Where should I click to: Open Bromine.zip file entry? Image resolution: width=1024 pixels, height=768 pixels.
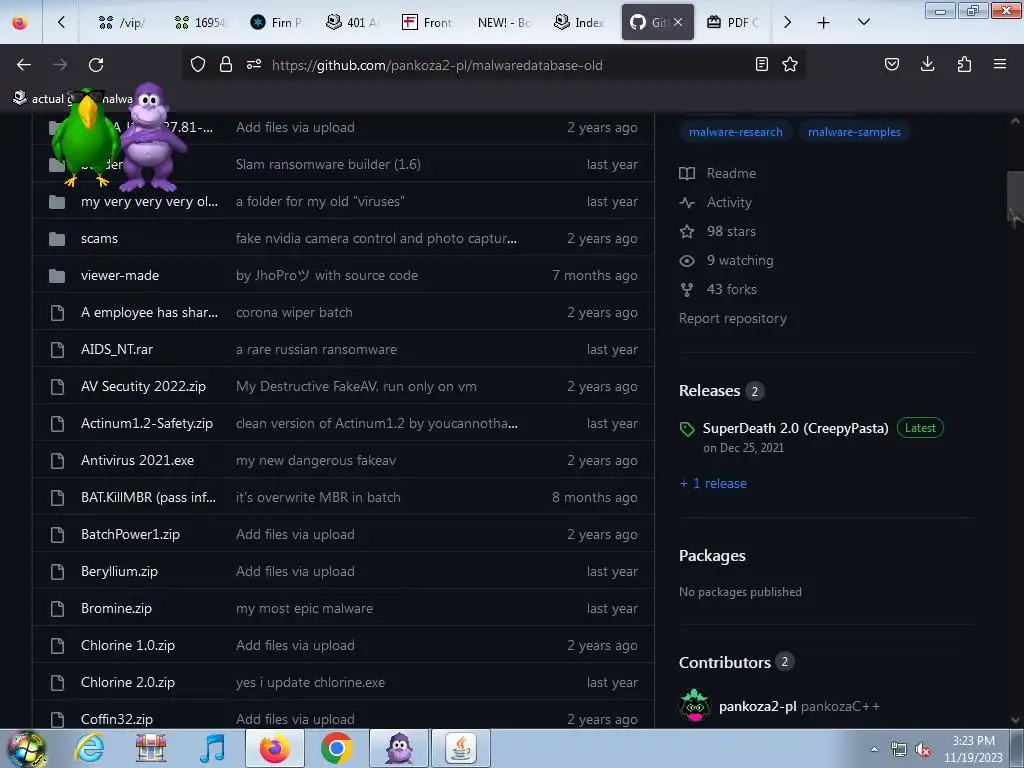(116, 608)
